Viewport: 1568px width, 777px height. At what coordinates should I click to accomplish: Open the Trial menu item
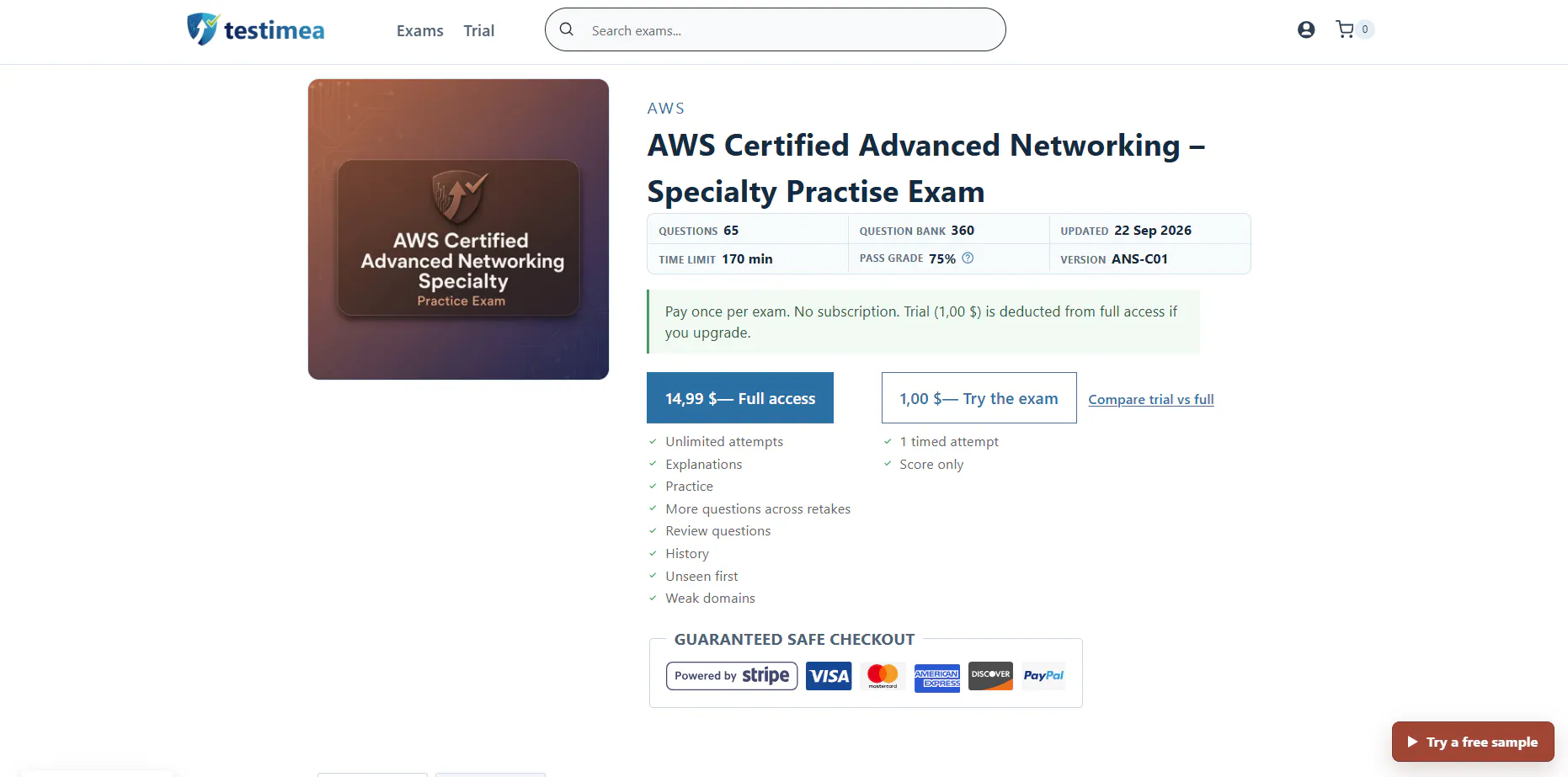coord(479,31)
